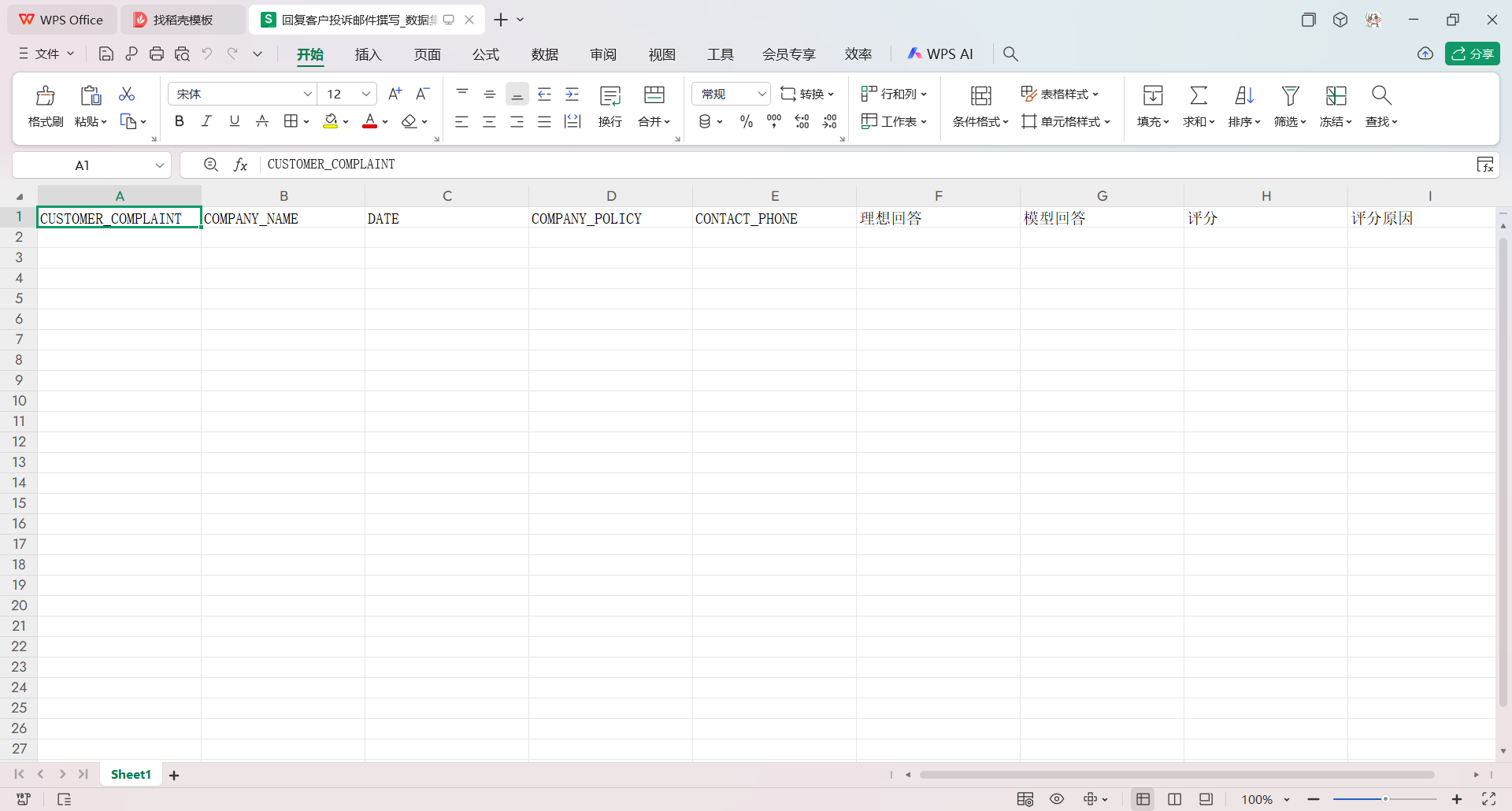This screenshot has width=1512, height=811.
Task: Toggle underline formatting
Action: (234, 121)
